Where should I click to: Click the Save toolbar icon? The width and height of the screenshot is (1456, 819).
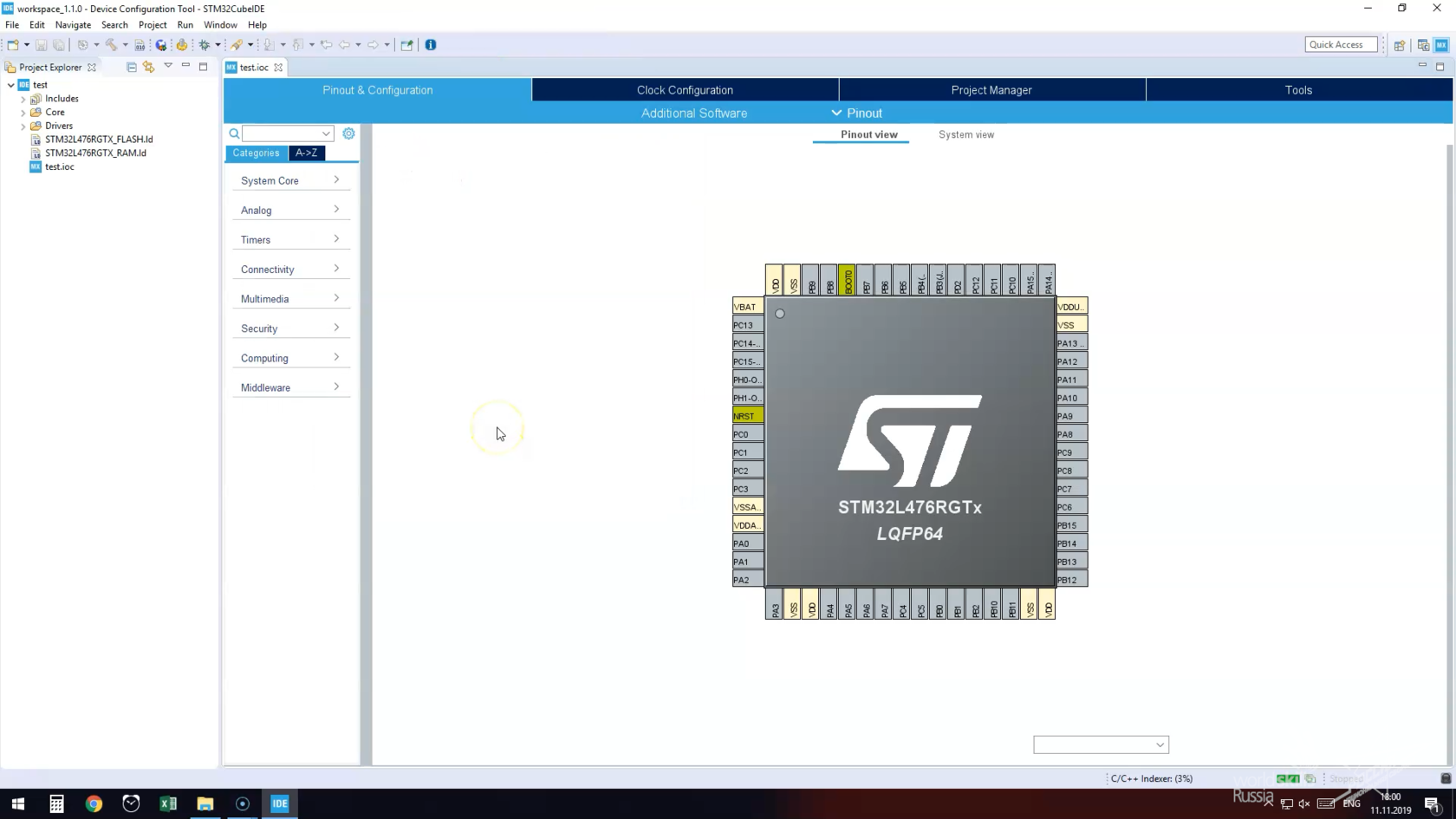coord(41,44)
